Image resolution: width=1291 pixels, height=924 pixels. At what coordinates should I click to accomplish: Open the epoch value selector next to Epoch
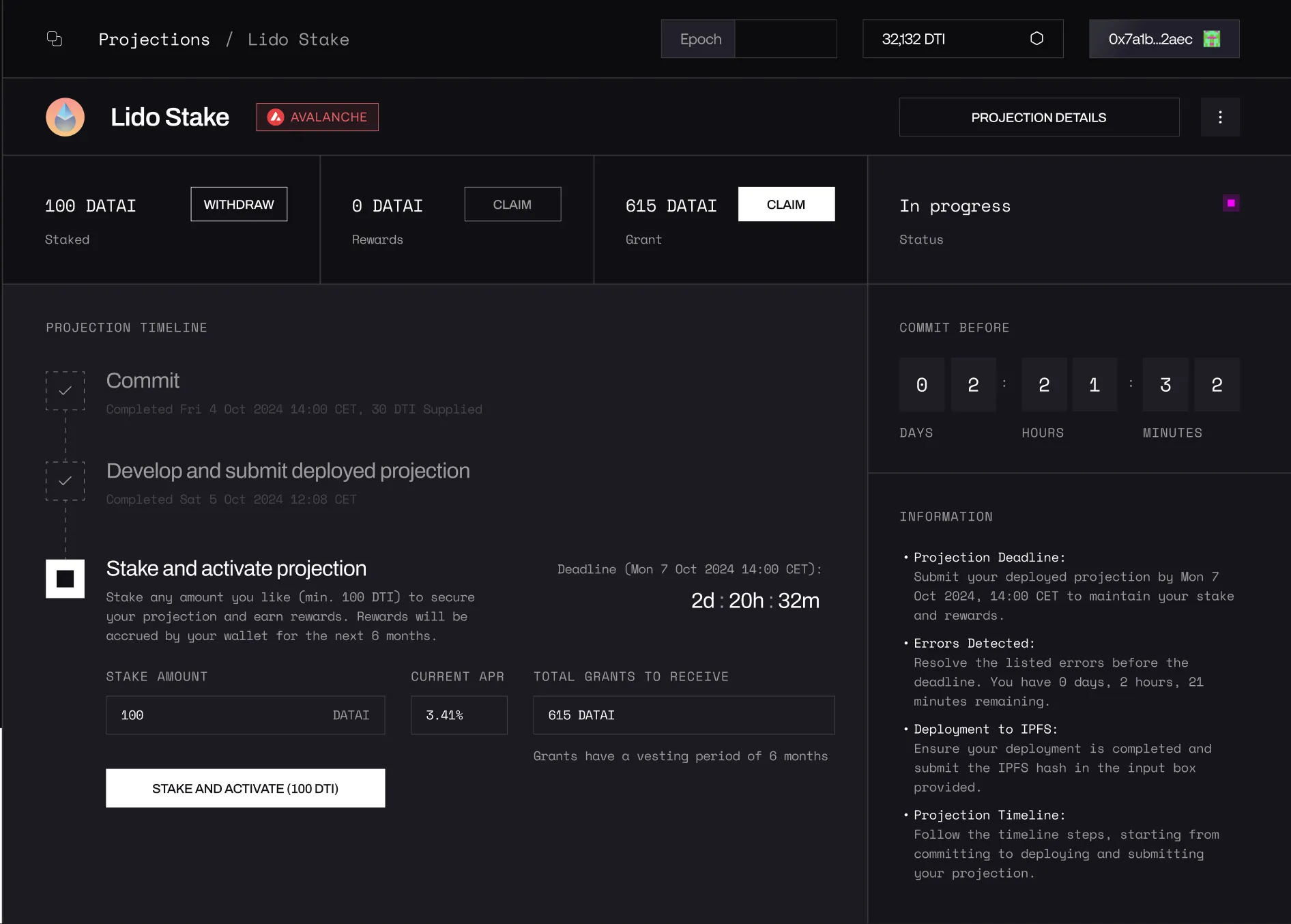point(785,39)
